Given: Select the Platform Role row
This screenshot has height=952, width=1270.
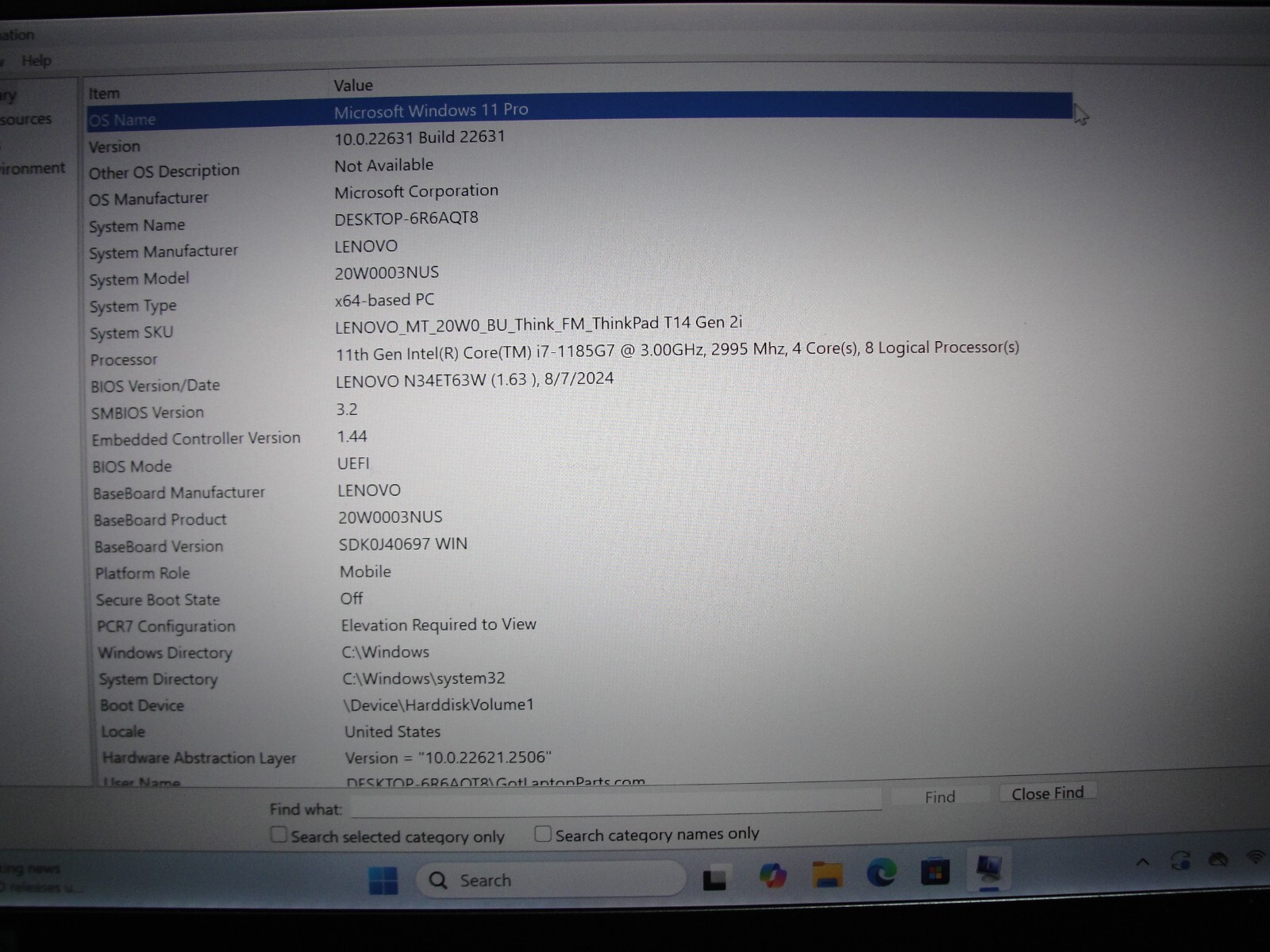Looking at the screenshot, I should click(579, 572).
